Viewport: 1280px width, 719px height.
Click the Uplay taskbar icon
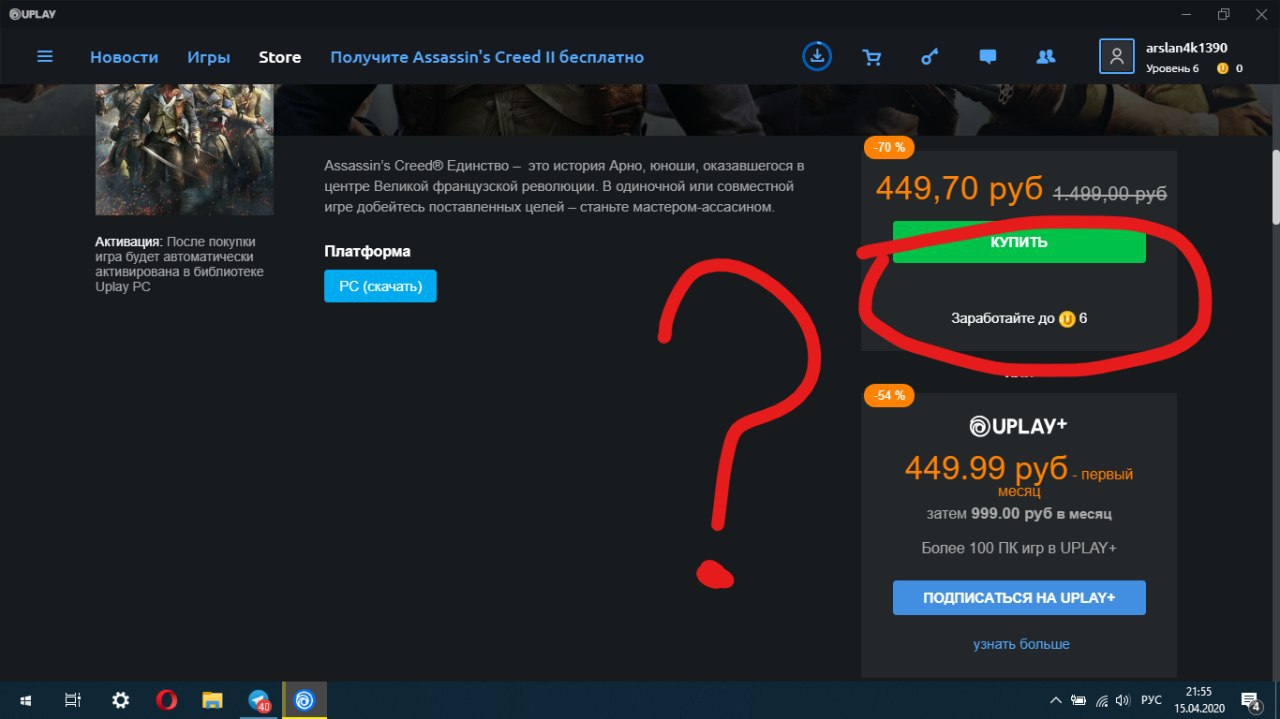pos(305,700)
